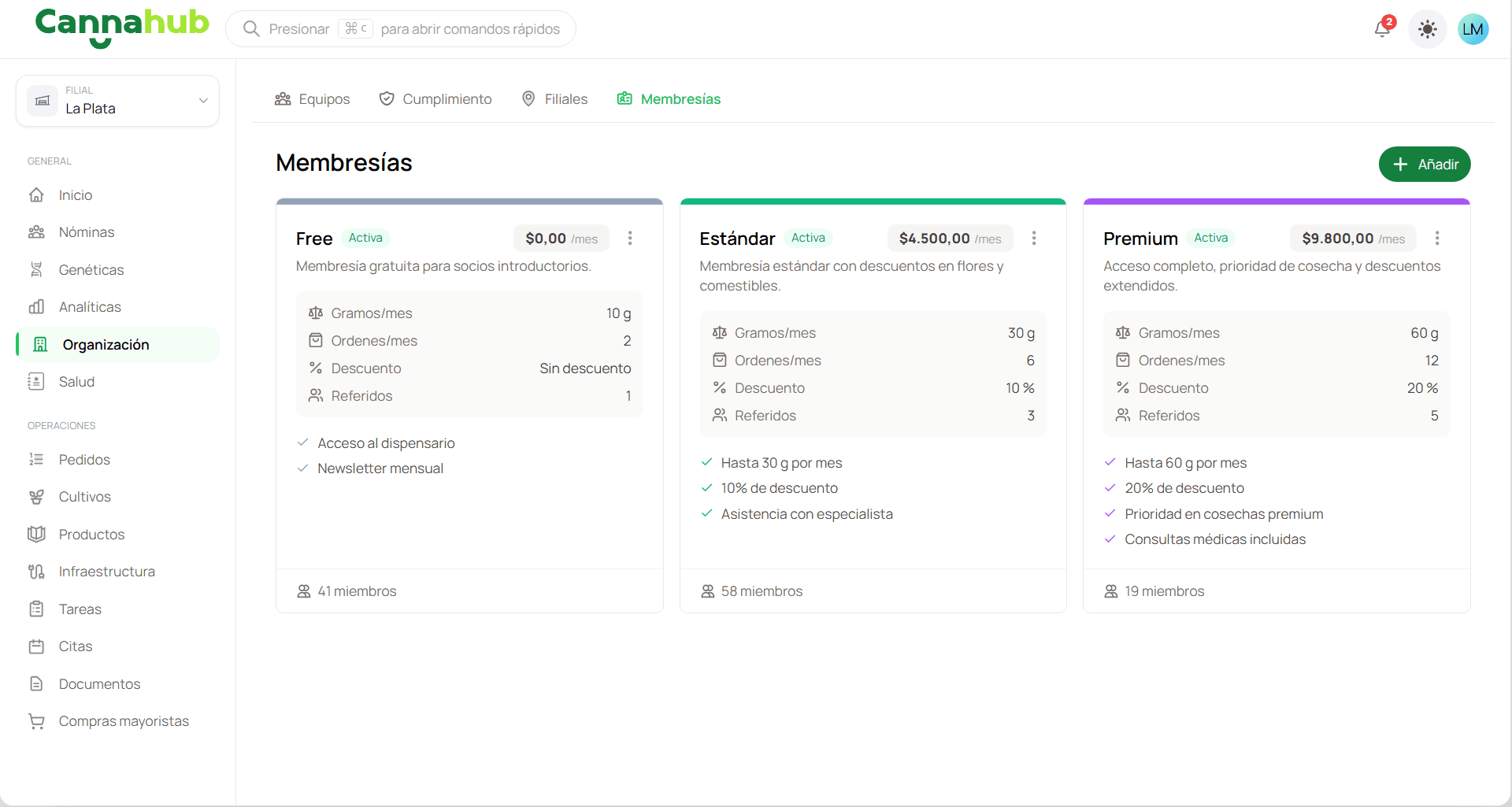Click the 41 miembros count

(346, 591)
